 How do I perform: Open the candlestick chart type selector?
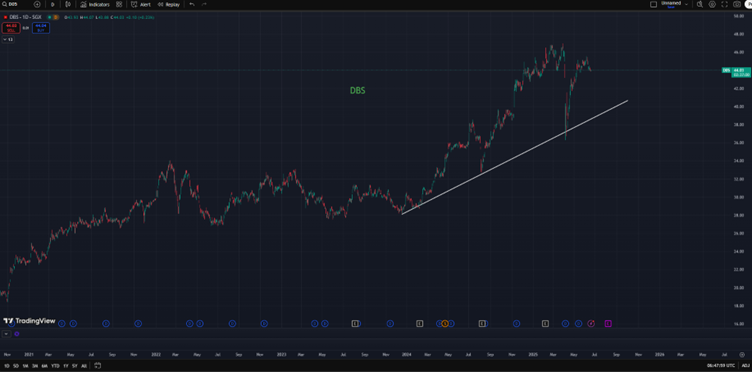pos(68,4)
